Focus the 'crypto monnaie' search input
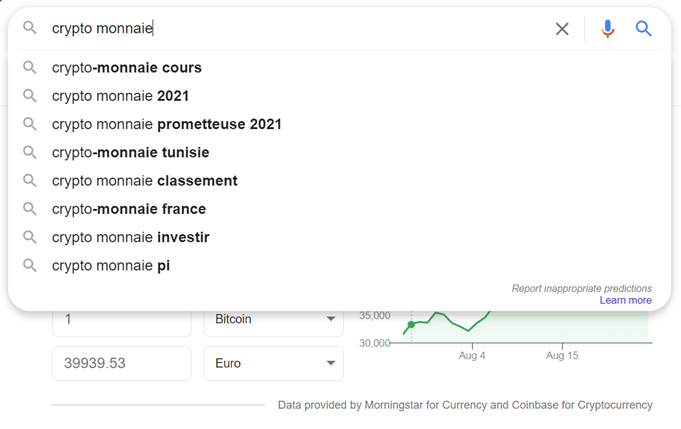The width and height of the screenshot is (681, 429). 300,29
